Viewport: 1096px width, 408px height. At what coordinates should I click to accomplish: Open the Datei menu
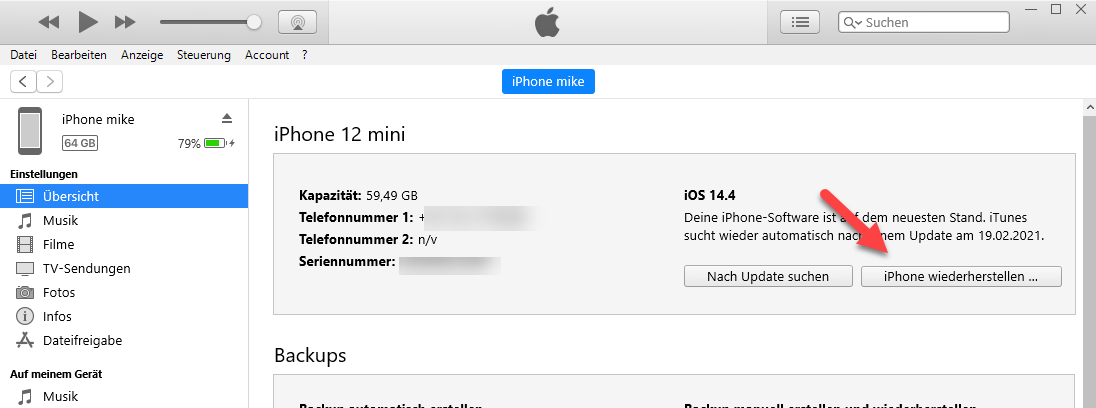point(23,55)
